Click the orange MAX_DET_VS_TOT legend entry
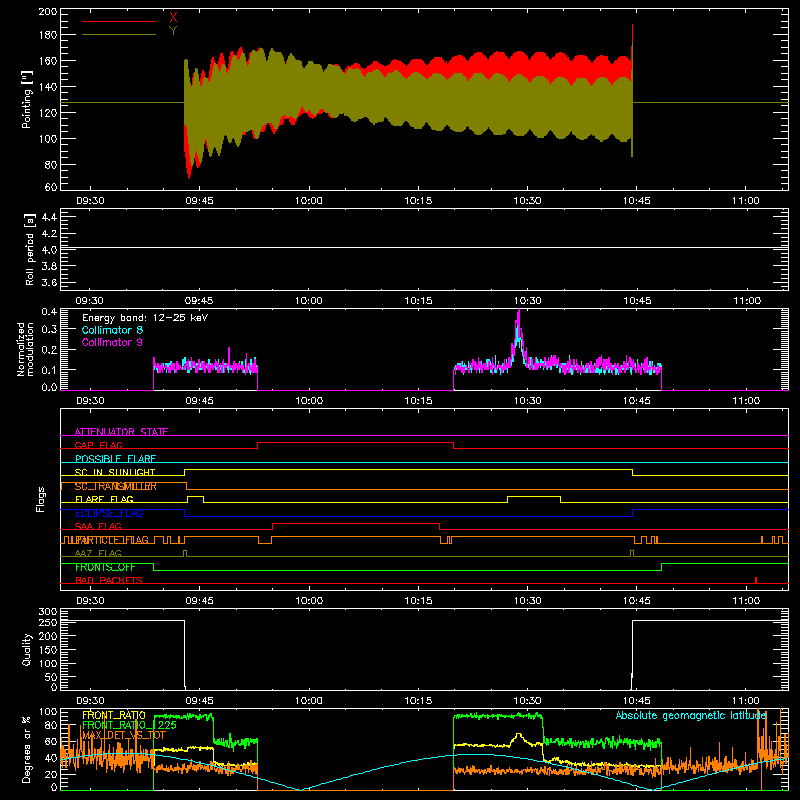Screen dimensions: 800x800 click(x=124, y=735)
